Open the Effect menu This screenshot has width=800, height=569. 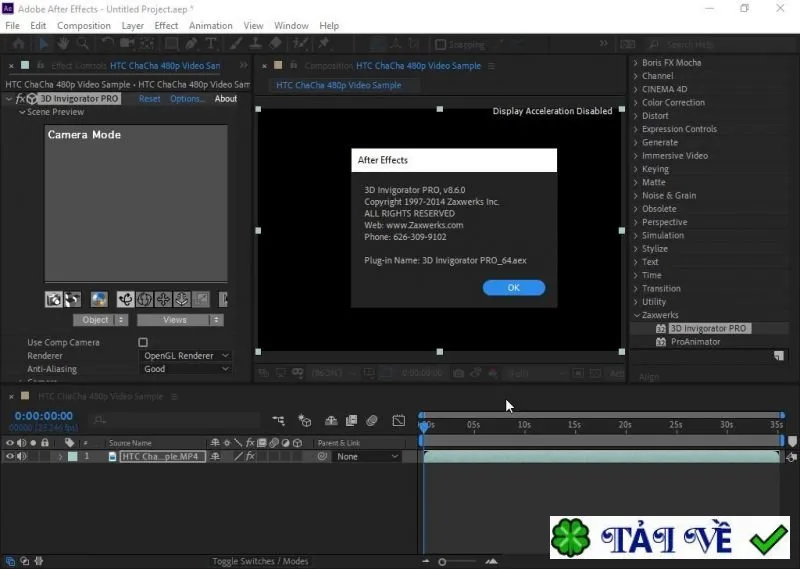[166, 26]
